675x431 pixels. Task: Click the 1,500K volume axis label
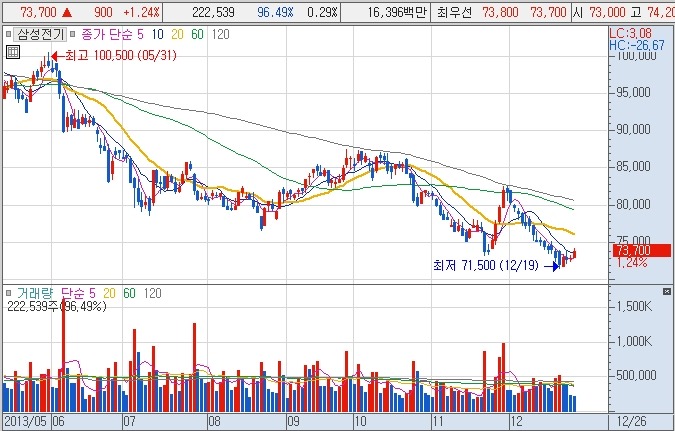point(635,307)
